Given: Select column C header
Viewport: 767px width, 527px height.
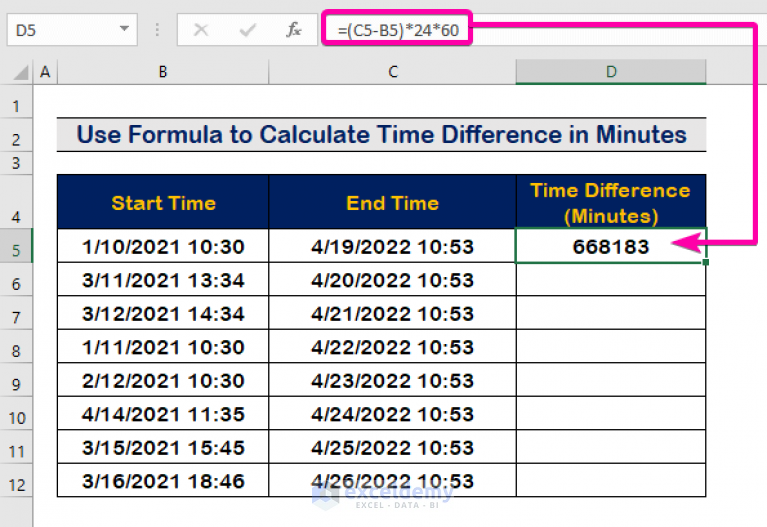Looking at the screenshot, I should coord(392,72).
